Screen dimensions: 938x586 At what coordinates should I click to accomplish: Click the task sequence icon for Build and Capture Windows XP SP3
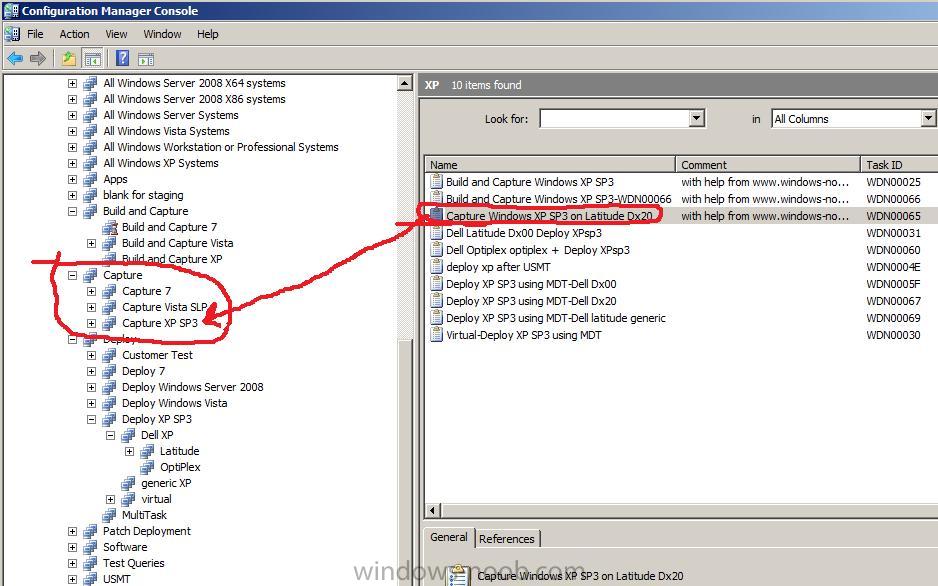436,182
